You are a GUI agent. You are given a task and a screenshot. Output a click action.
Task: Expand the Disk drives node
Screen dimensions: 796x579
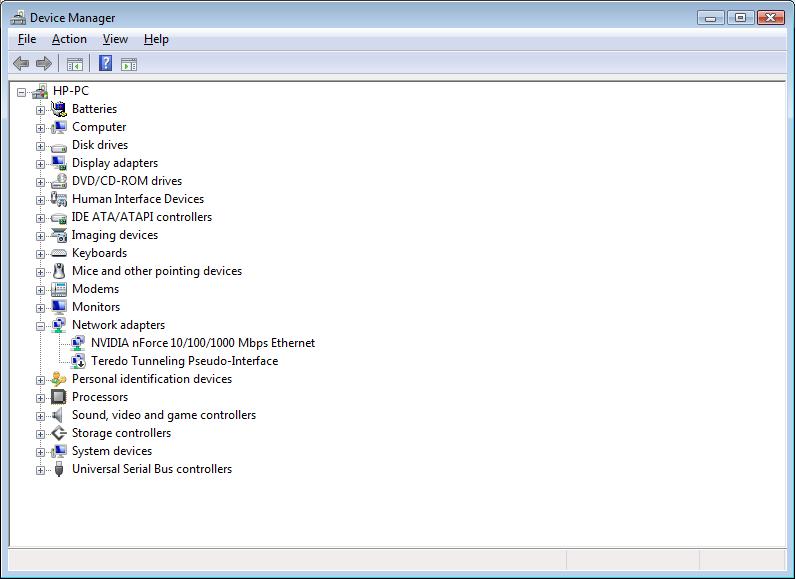click(41, 146)
